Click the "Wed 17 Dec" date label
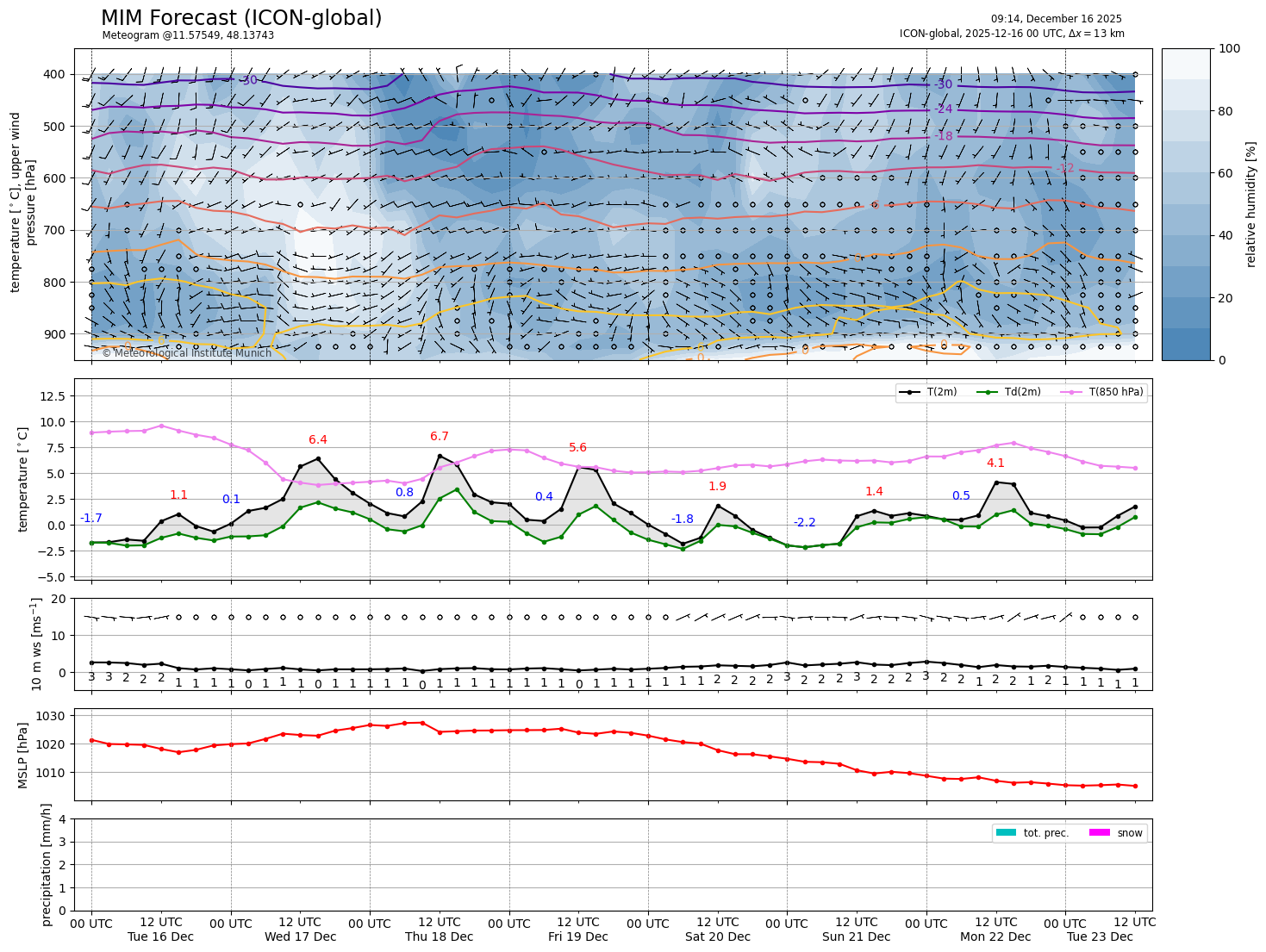The image size is (1266, 952). point(300,937)
